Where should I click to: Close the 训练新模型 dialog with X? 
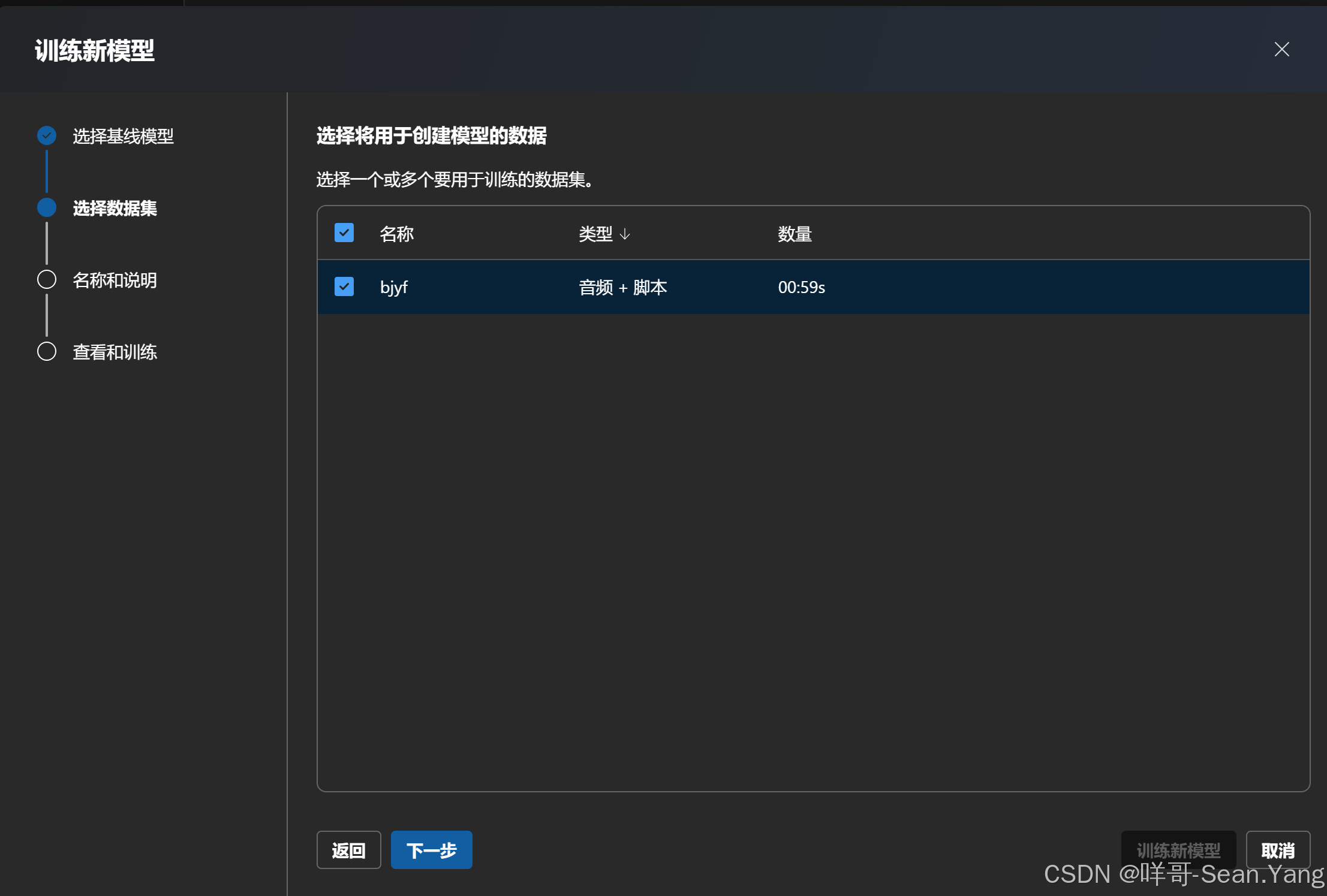[1281, 49]
